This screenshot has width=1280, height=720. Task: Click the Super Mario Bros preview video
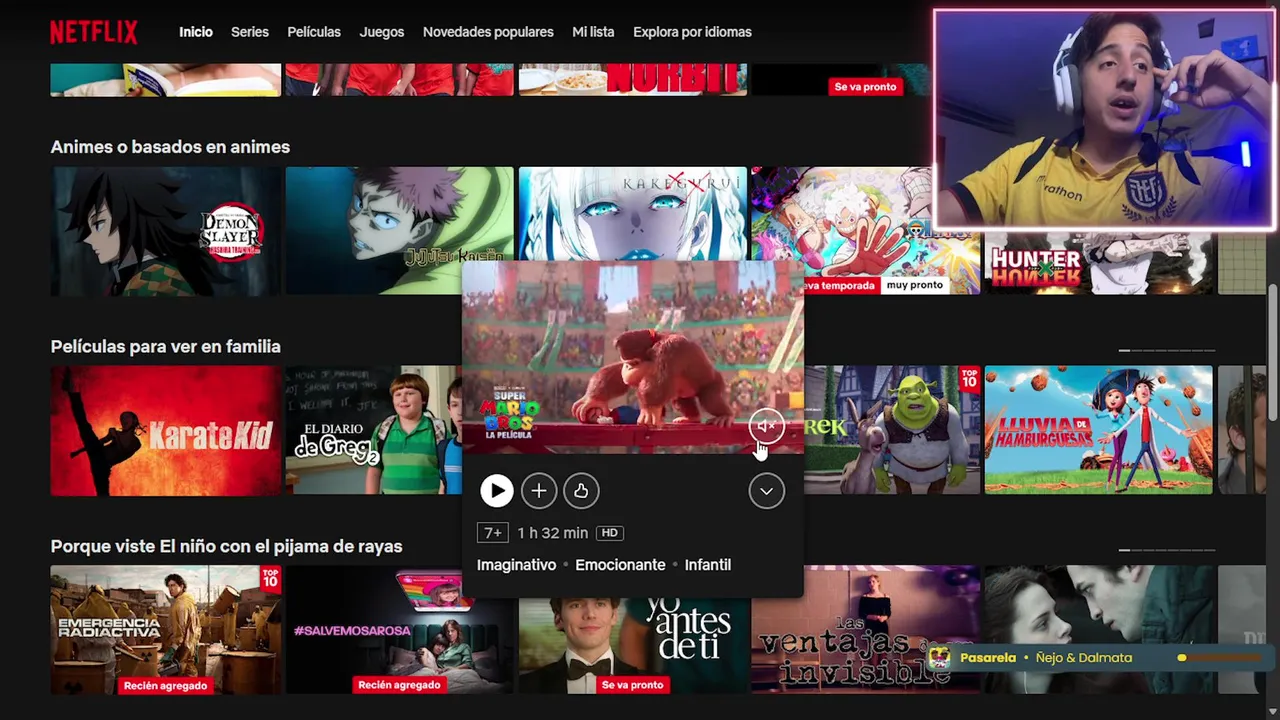[x=633, y=358]
